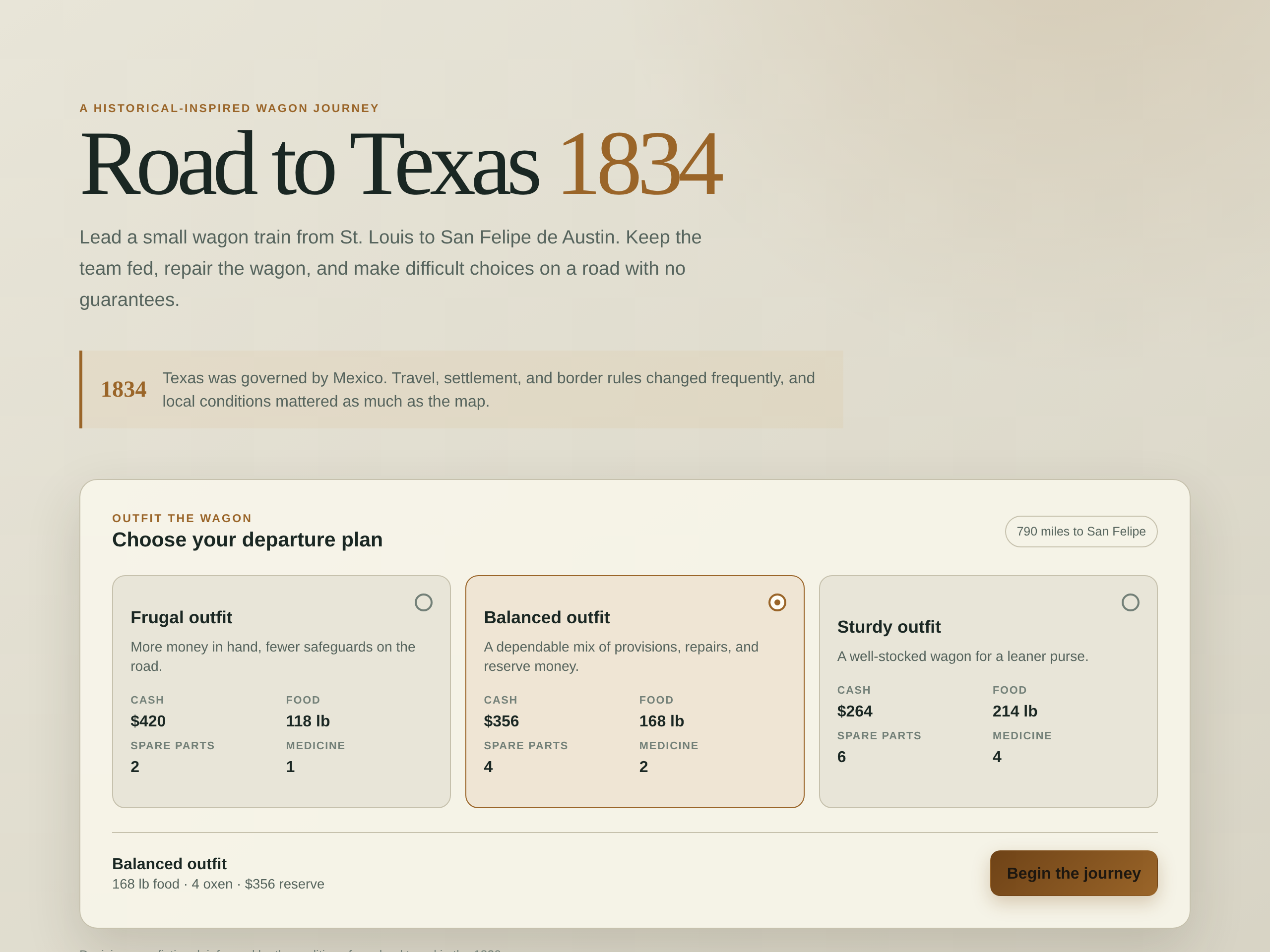Click the 214 lb food value
Viewport: 1270px width, 952px height.
[x=1015, y=711]
